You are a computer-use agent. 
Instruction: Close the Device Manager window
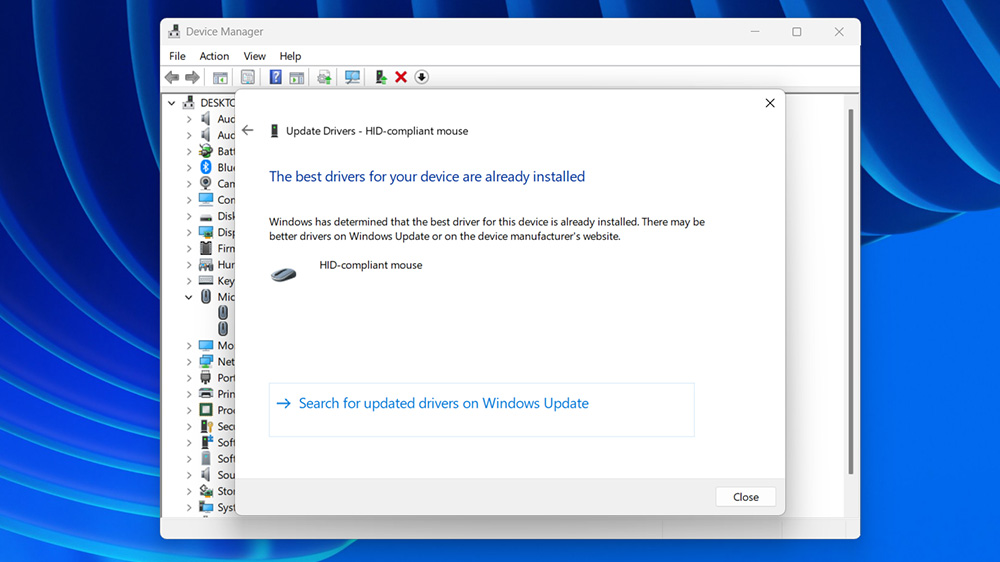839,31
